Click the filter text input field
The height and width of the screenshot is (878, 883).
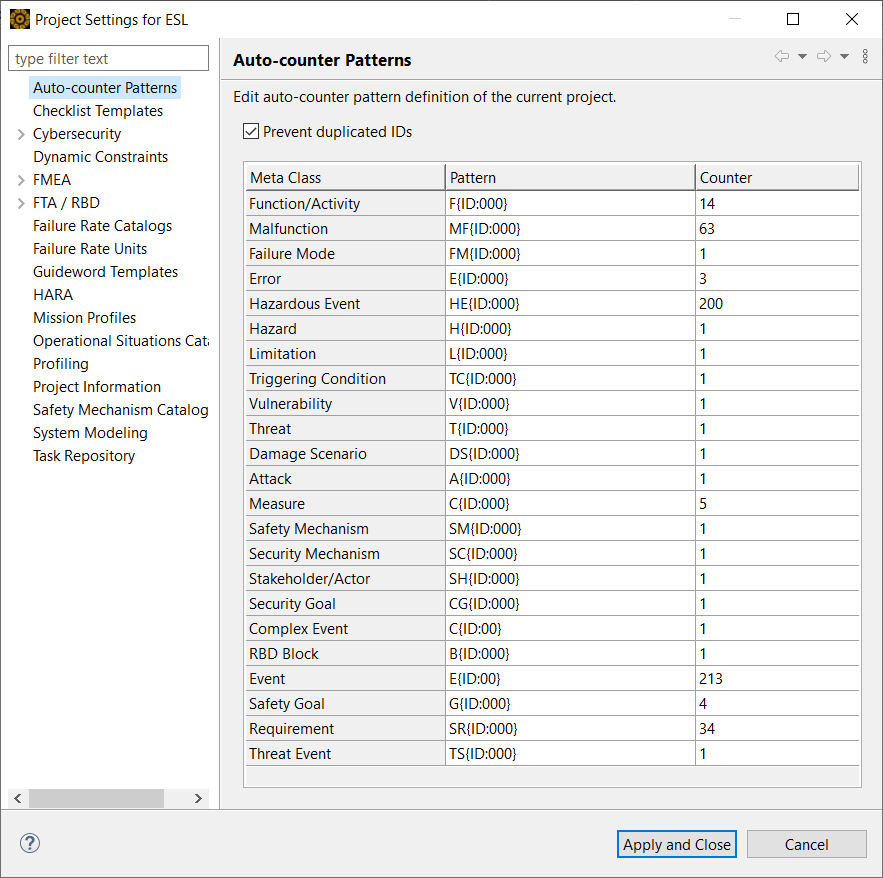click(x=109, y=59)
